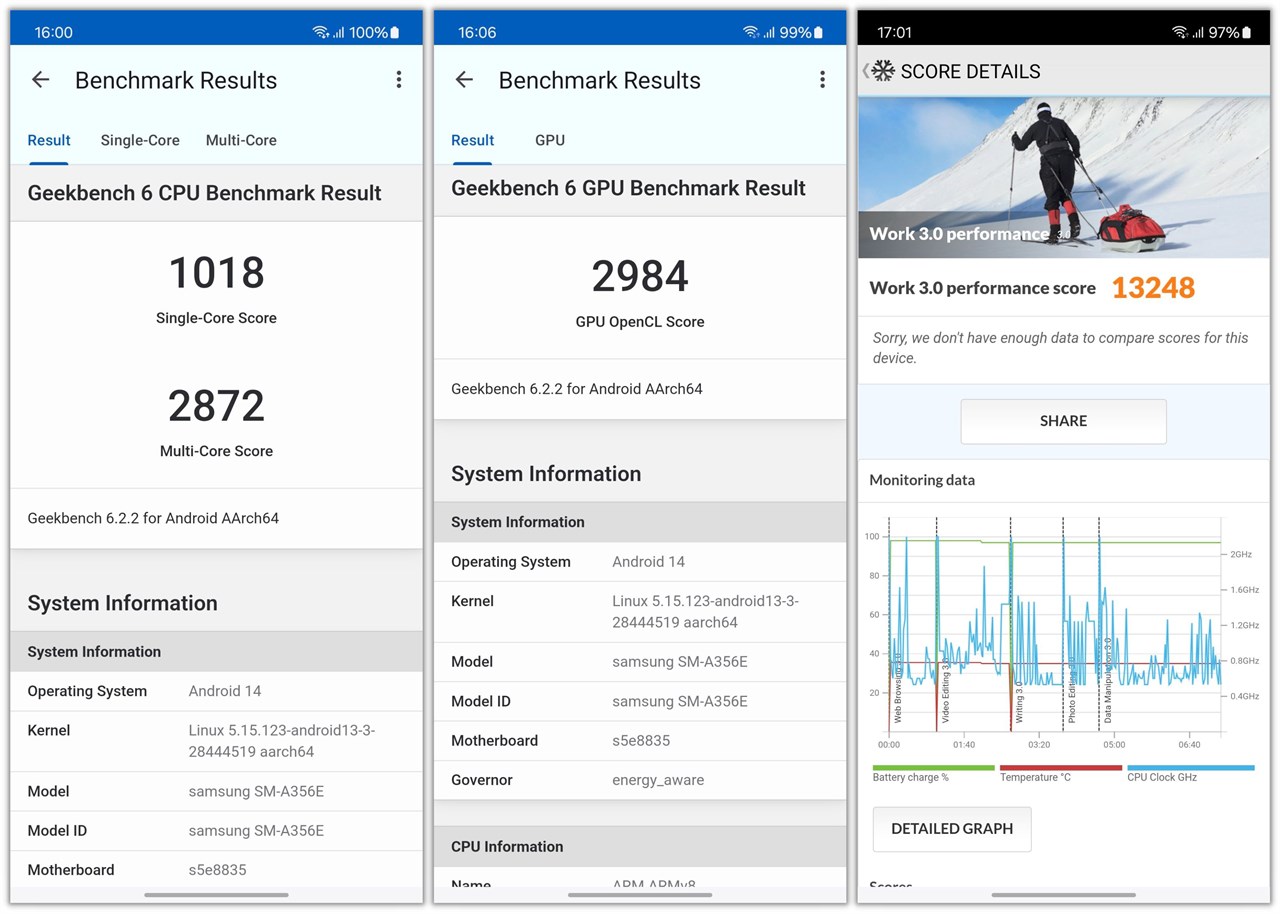Viewport: 1280px width, 914px height.
Task: Tap Geekbench 6.2.2 version line in CPU screen
Action: click(x=153, y=518)
